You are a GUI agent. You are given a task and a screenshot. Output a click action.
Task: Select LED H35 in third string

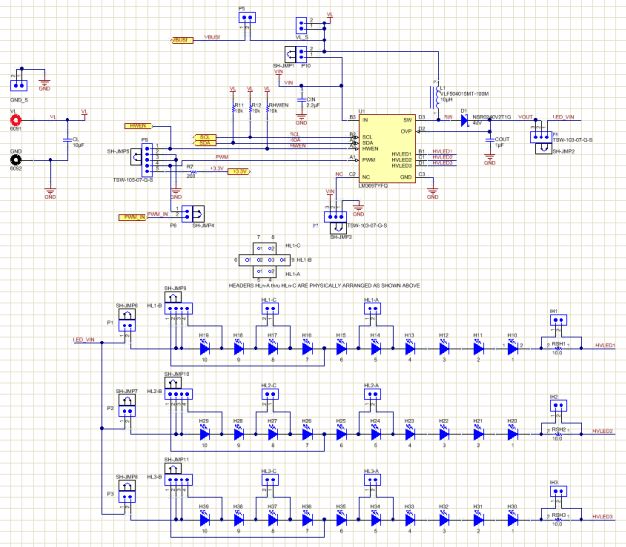(341, 520)
